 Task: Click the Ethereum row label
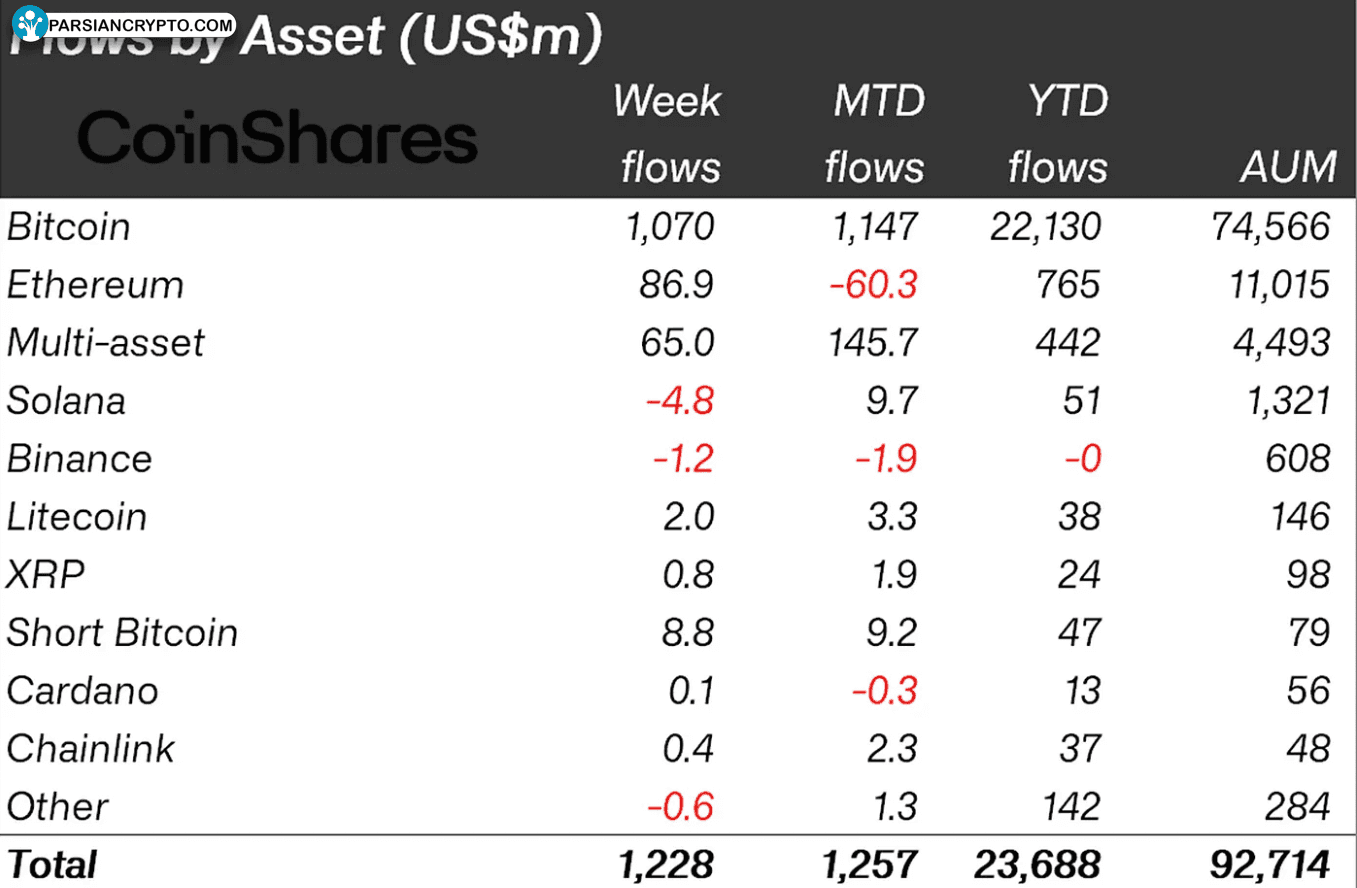[x=96, y=285]
